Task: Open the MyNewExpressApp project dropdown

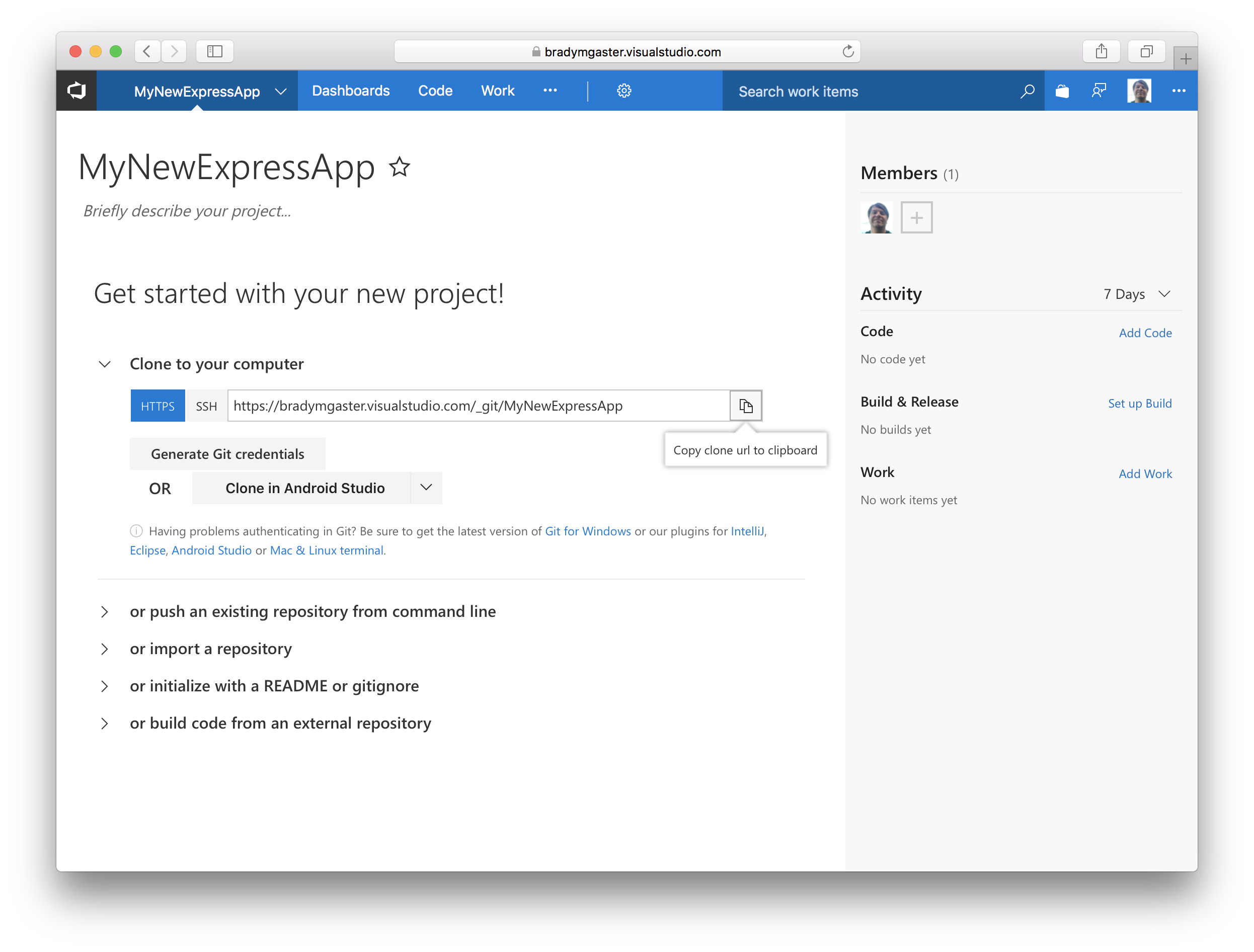Action: [x=280, y=91]
